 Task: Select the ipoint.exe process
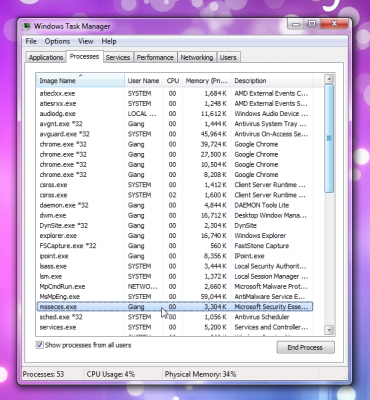pos(174,256)
